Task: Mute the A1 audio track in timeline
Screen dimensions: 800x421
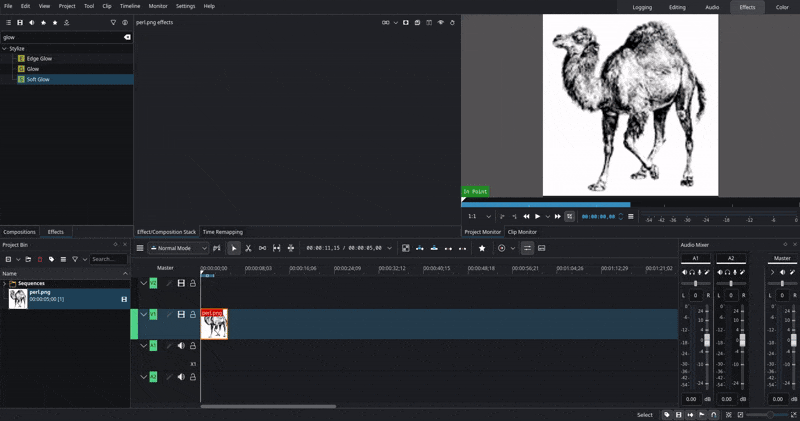Action: (x=181, y=346)
